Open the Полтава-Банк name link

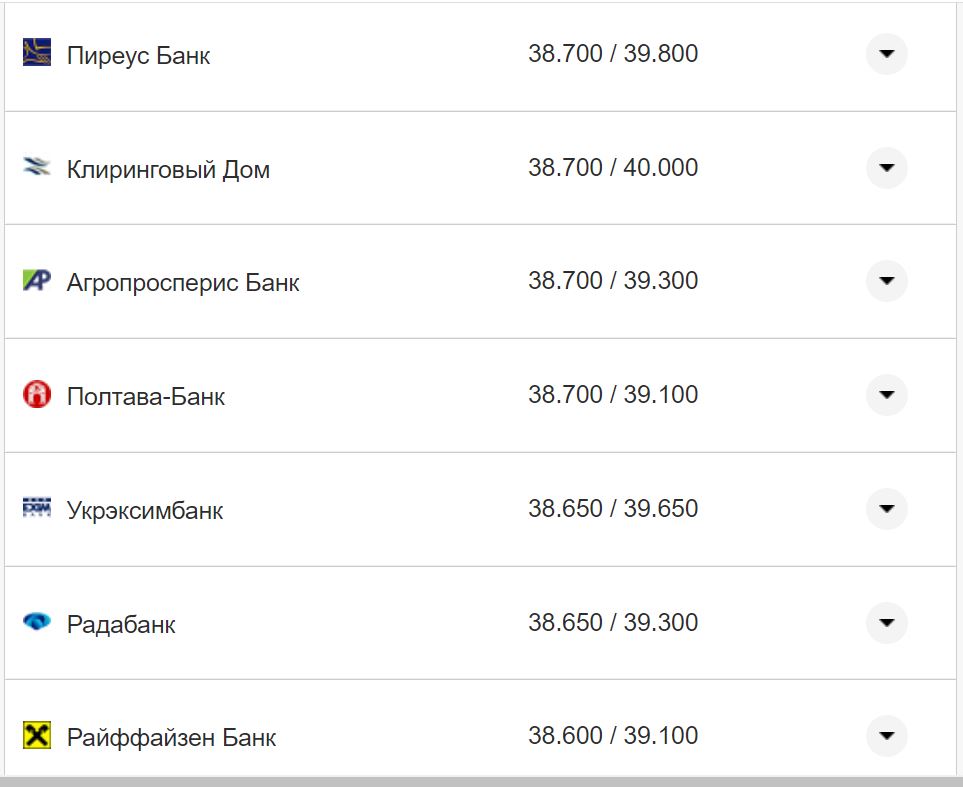pyautogui.click(x=146, y=396)
